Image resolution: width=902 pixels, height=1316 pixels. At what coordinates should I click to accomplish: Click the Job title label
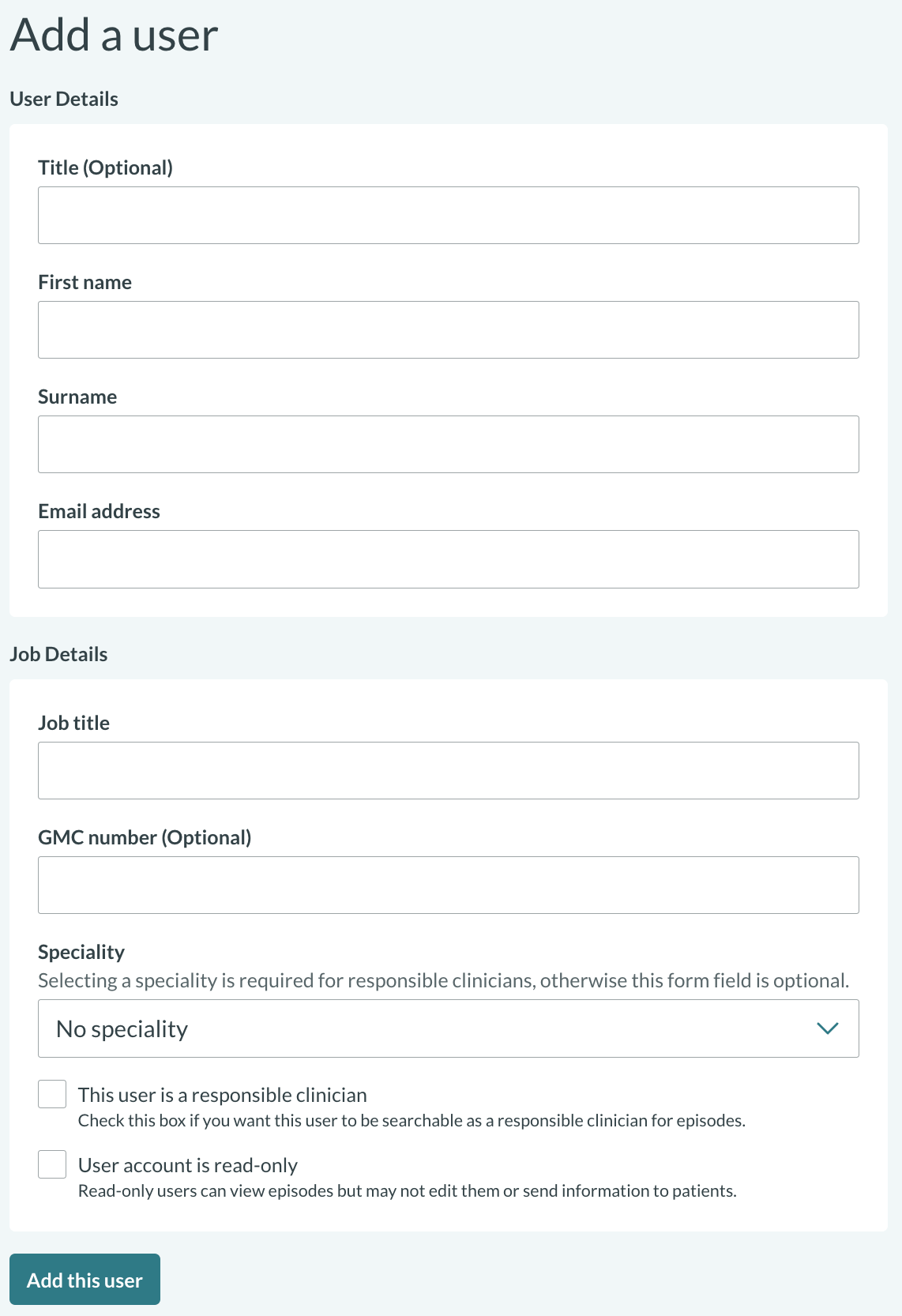tap(73, 723)
